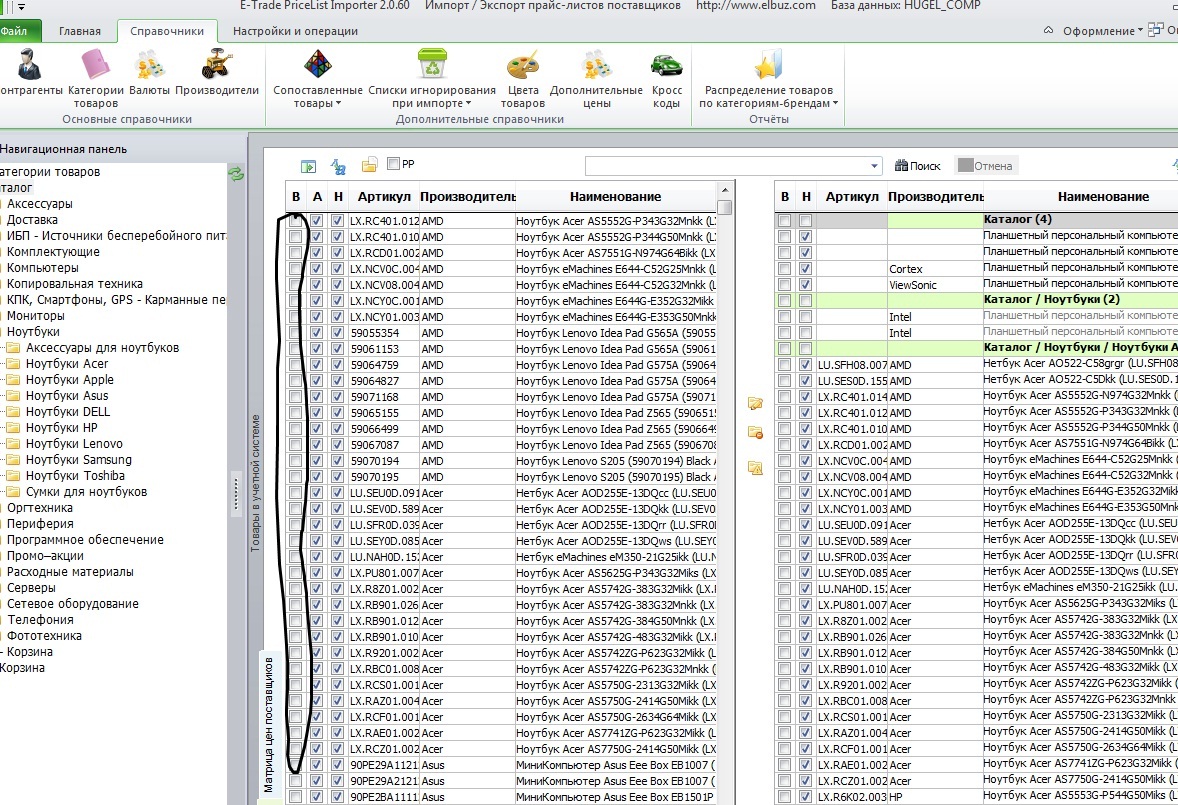This screenshot has height=805, width=1178.
Task: Sort left grid by Артикул column header
Action: [x=384, y=197]
